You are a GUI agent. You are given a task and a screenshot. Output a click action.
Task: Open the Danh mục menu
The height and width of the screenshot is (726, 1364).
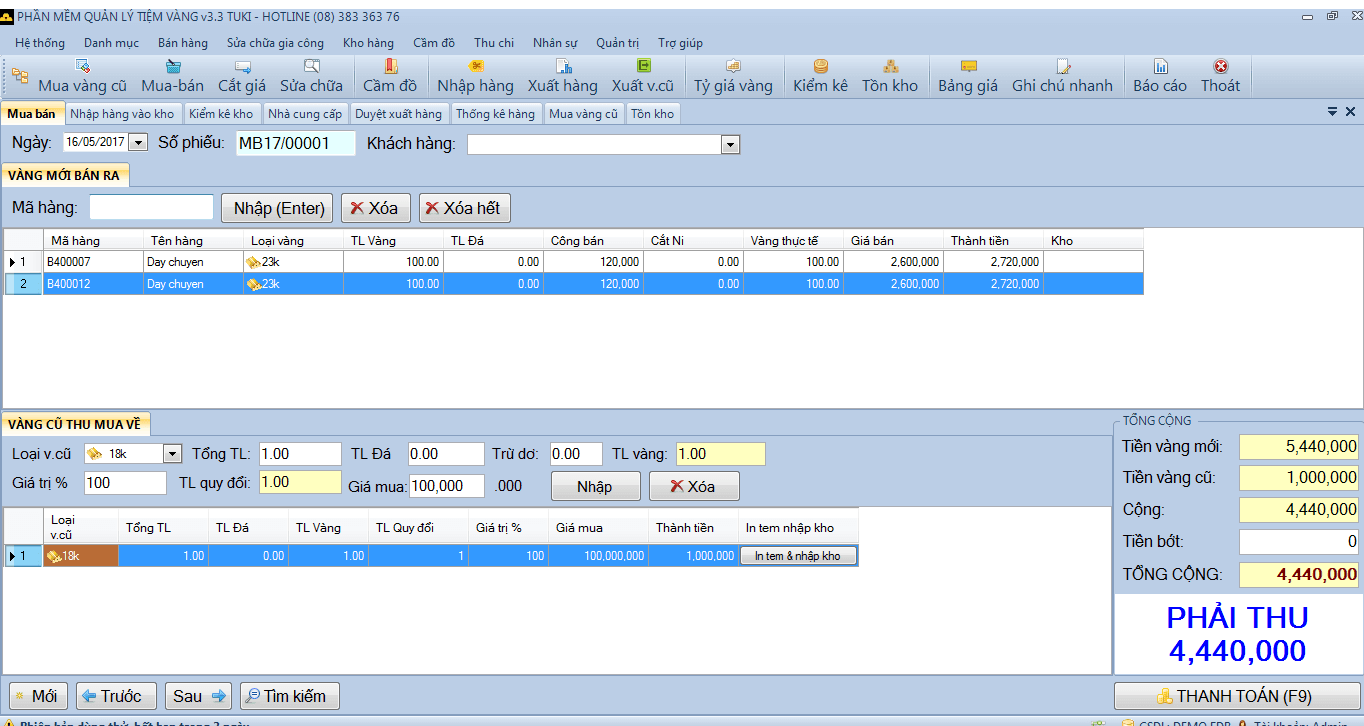pos(111,43)
